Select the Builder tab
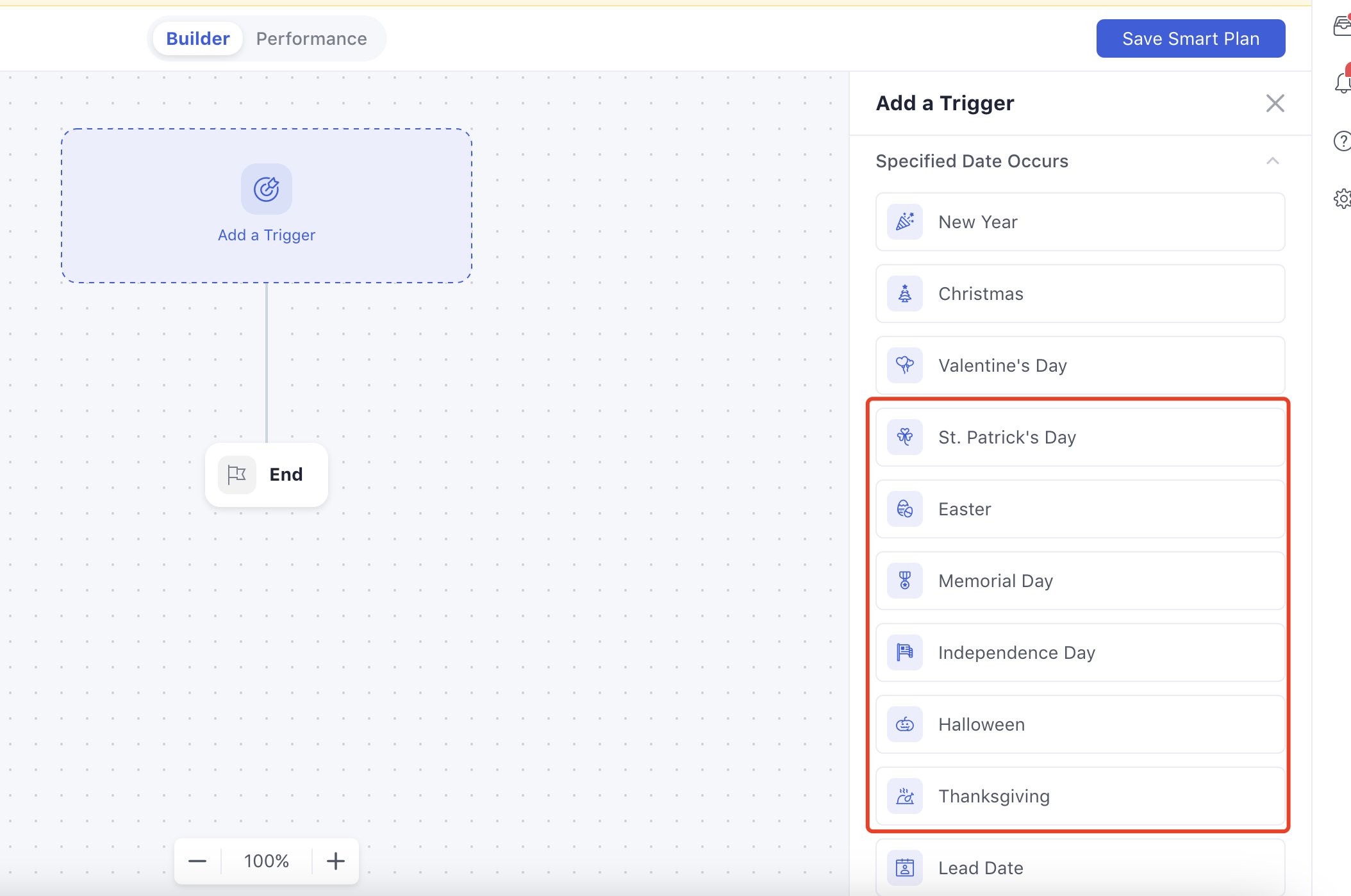The image size is (1351, 896). (x=197, y=38)
